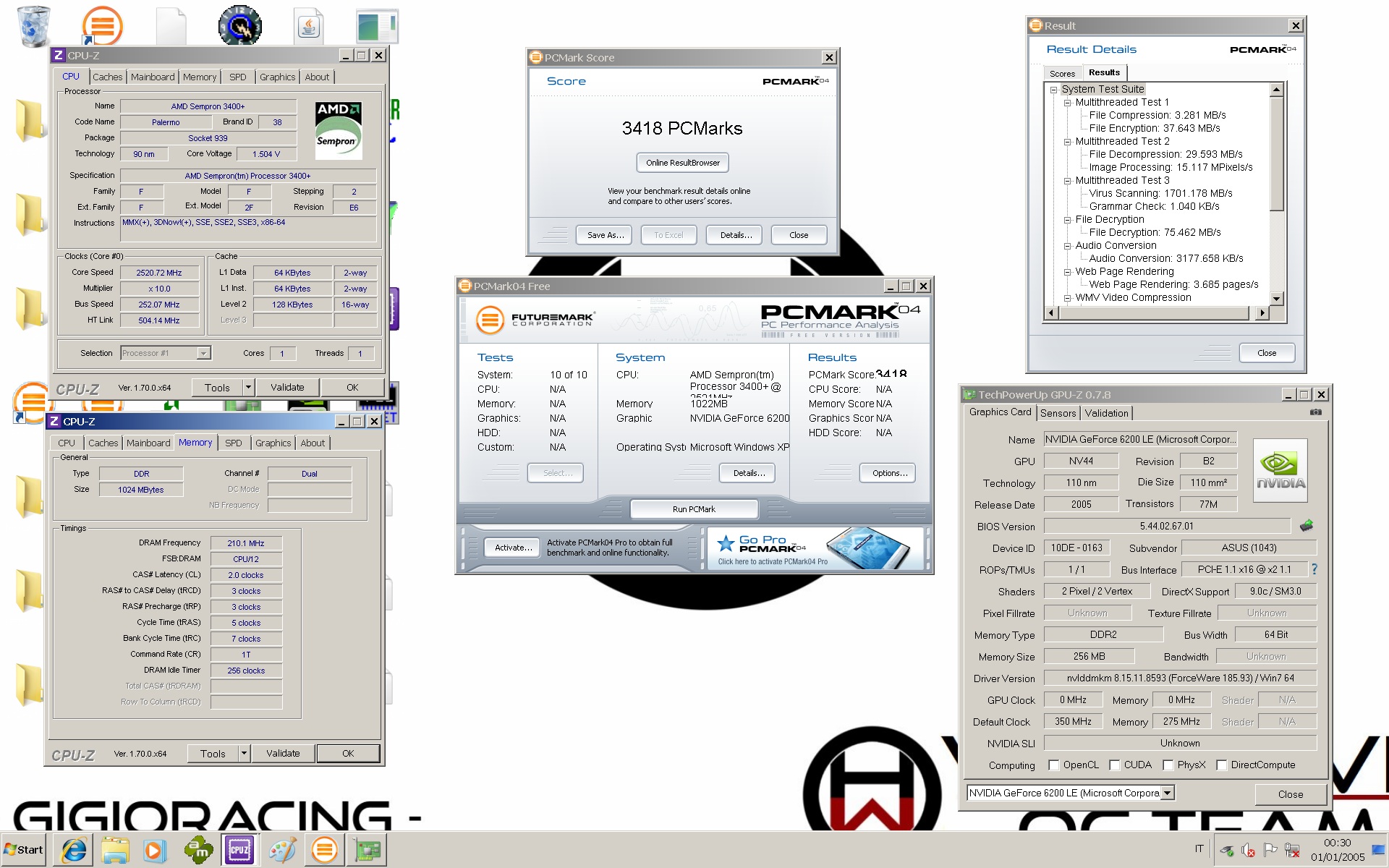Screen dimensions: 1389x868
Task: Collapse Multithreaded Test 2 node
Action: 1067,142
